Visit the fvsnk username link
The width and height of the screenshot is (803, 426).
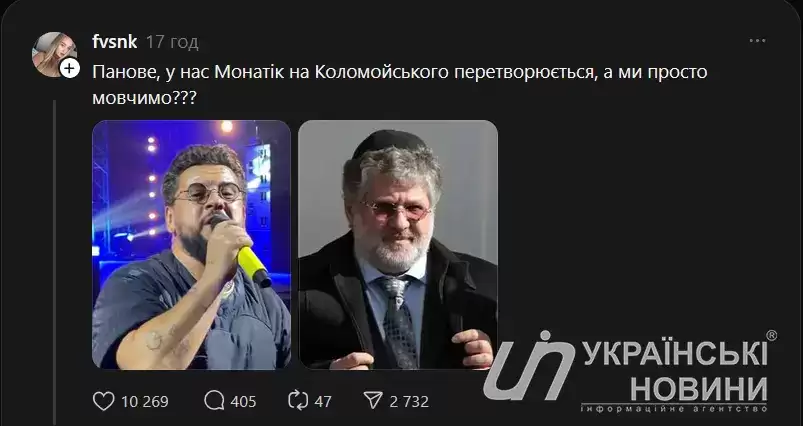(115, 42)
